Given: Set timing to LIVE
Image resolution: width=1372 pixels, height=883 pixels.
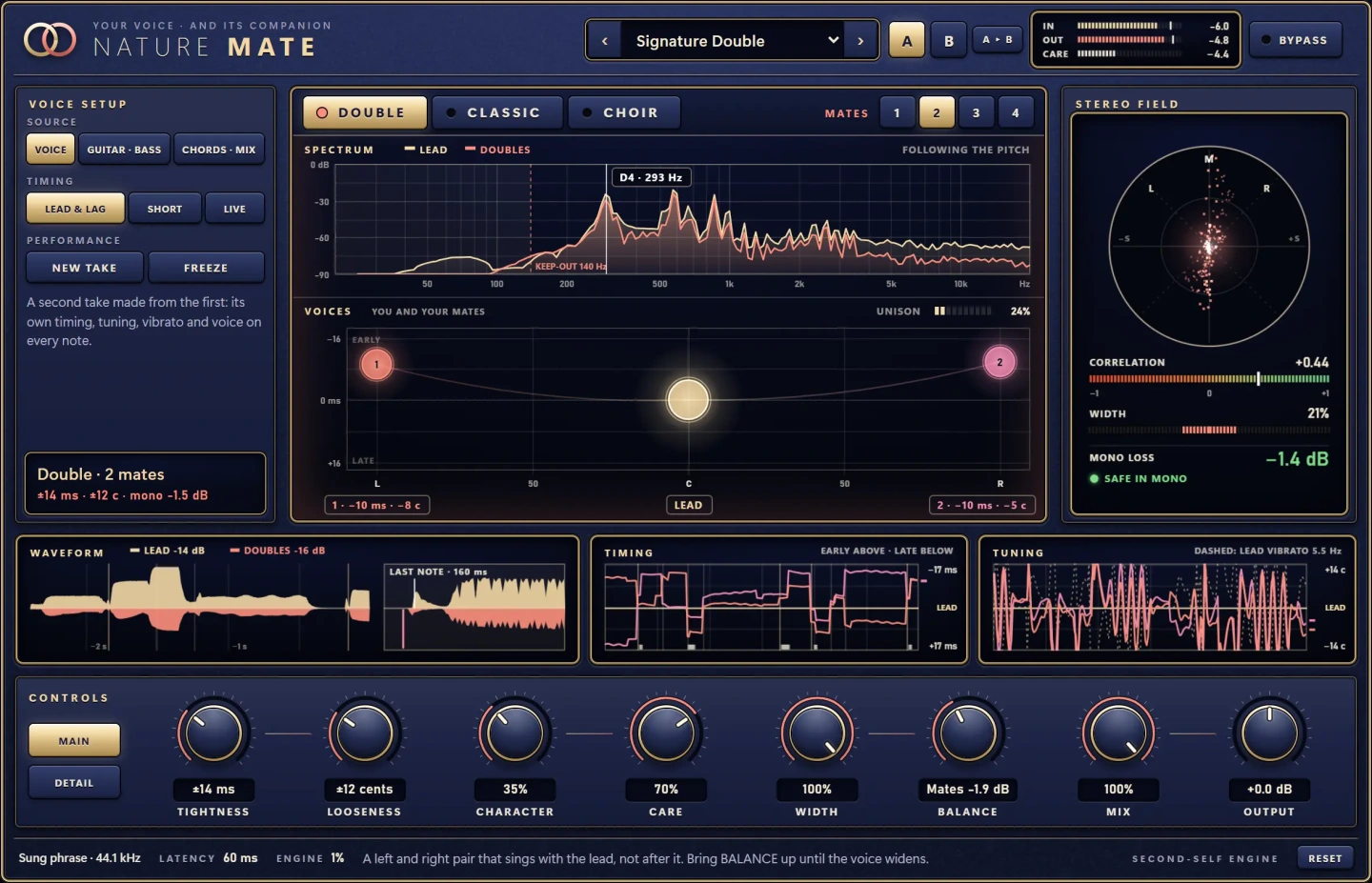Looking at the screenshot, I should point(234,209).
